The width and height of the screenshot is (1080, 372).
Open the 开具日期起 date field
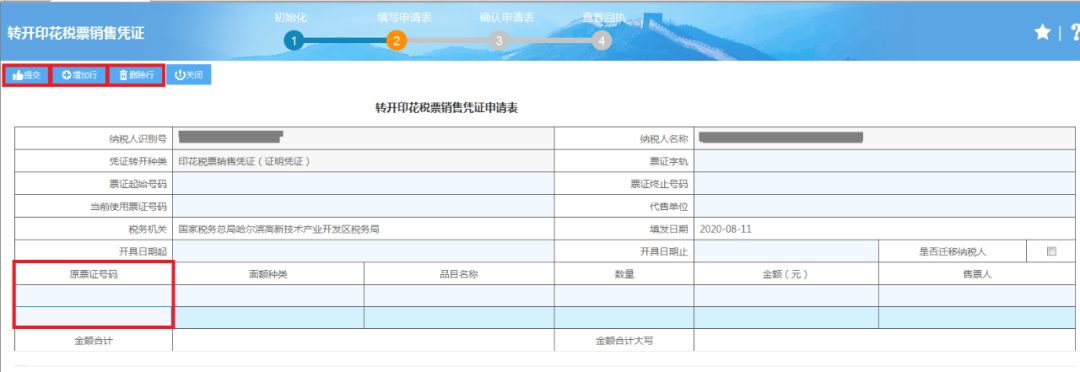click(363, 251)
